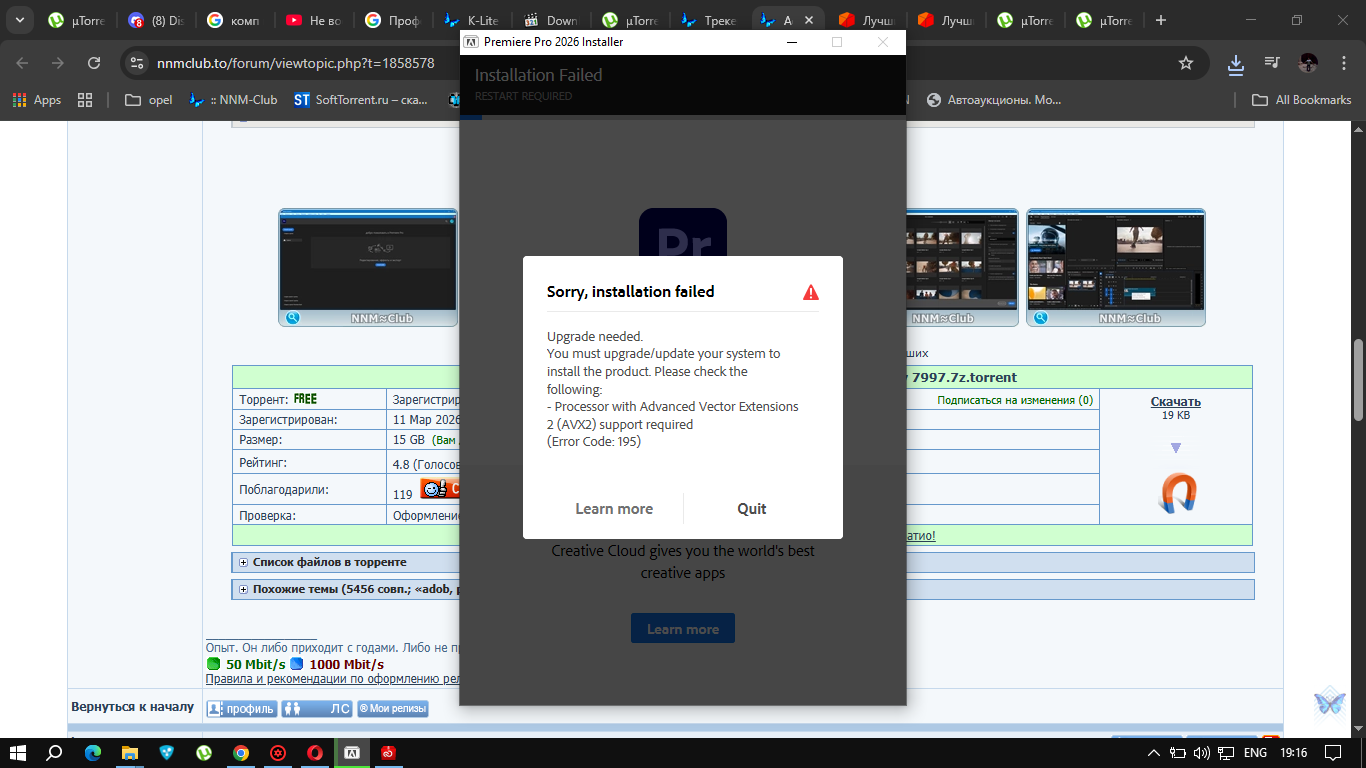Open the Windows notification center

1332,752
